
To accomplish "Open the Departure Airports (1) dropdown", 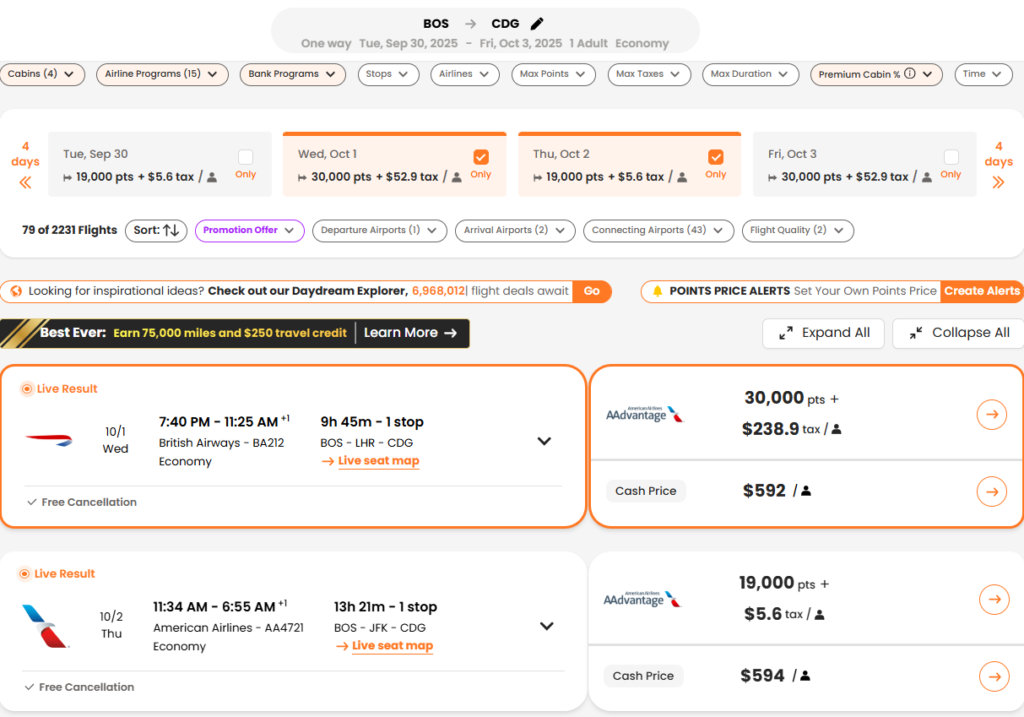I will [x=379, y=231].
